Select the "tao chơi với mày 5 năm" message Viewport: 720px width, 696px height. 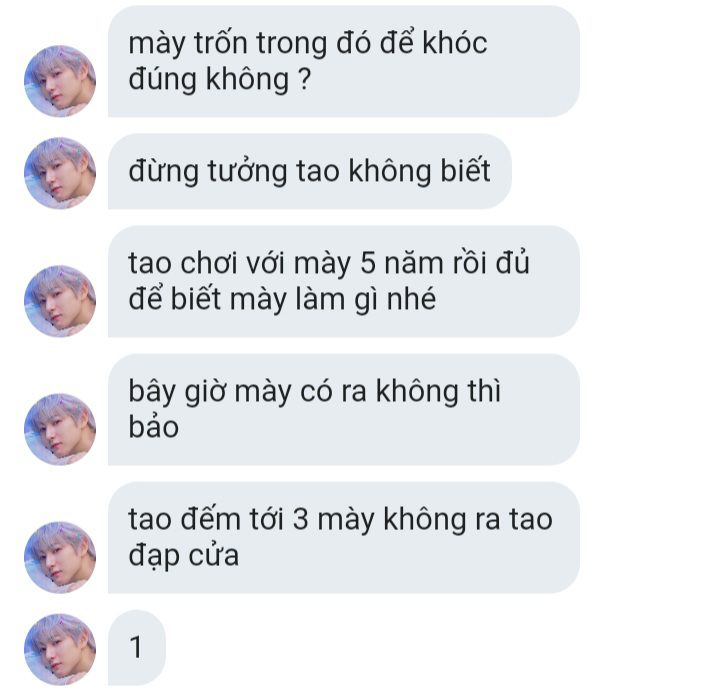pos(343,281)
